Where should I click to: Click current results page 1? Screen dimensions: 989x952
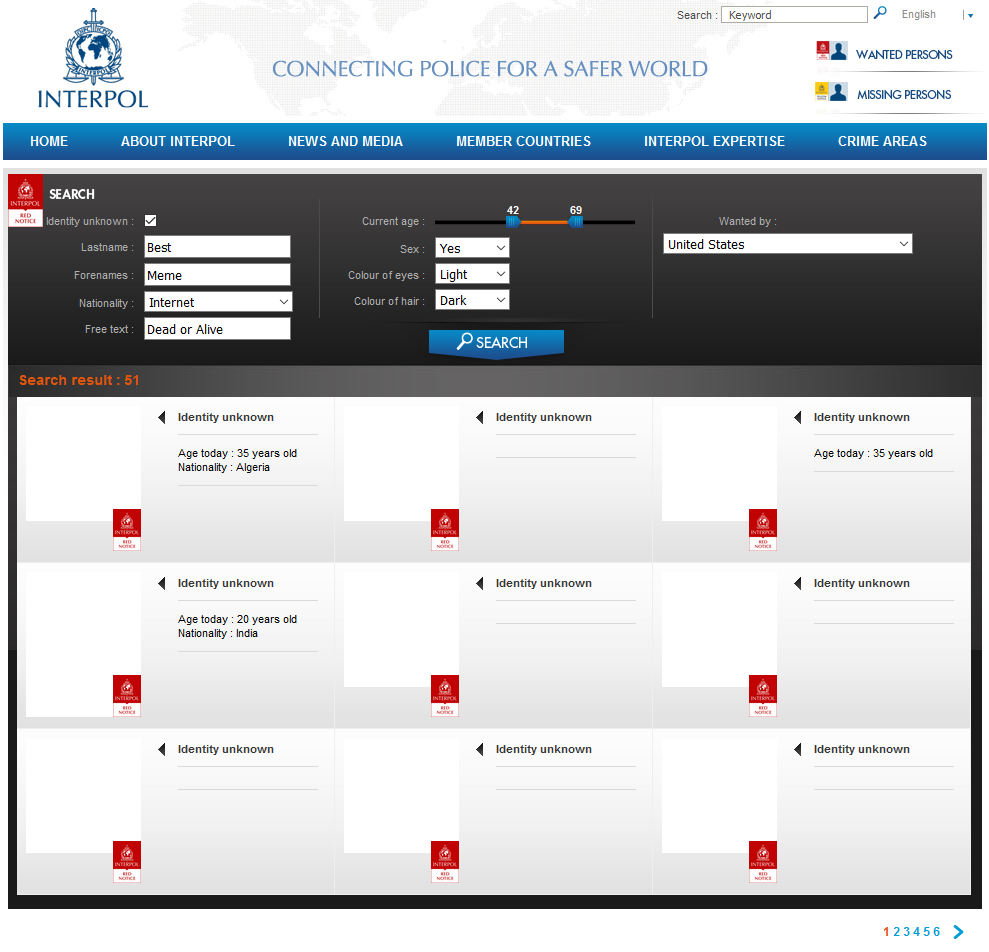click(886, 932)
